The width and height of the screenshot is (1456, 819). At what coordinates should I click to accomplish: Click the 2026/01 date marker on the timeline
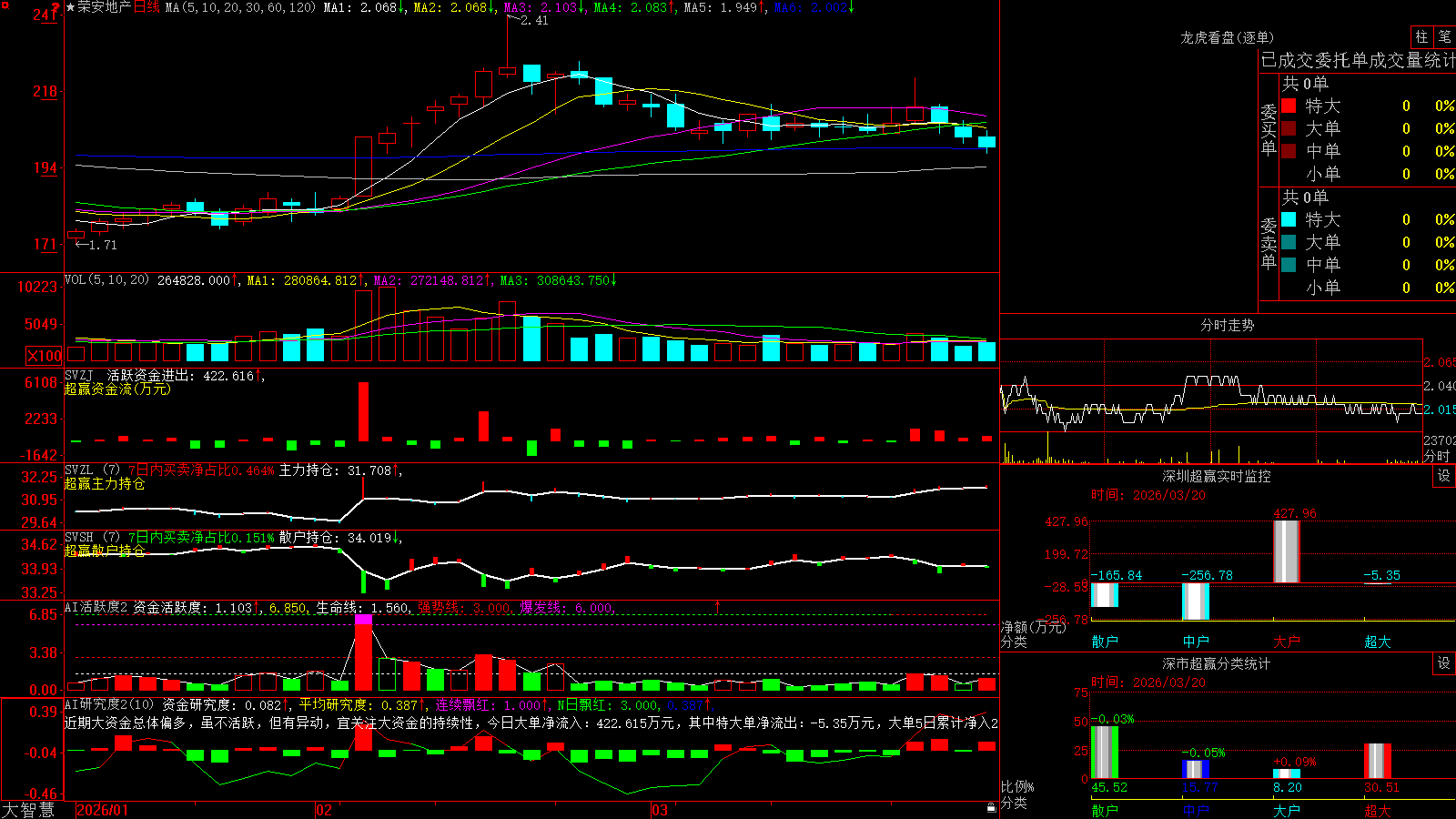click(103, 810)
